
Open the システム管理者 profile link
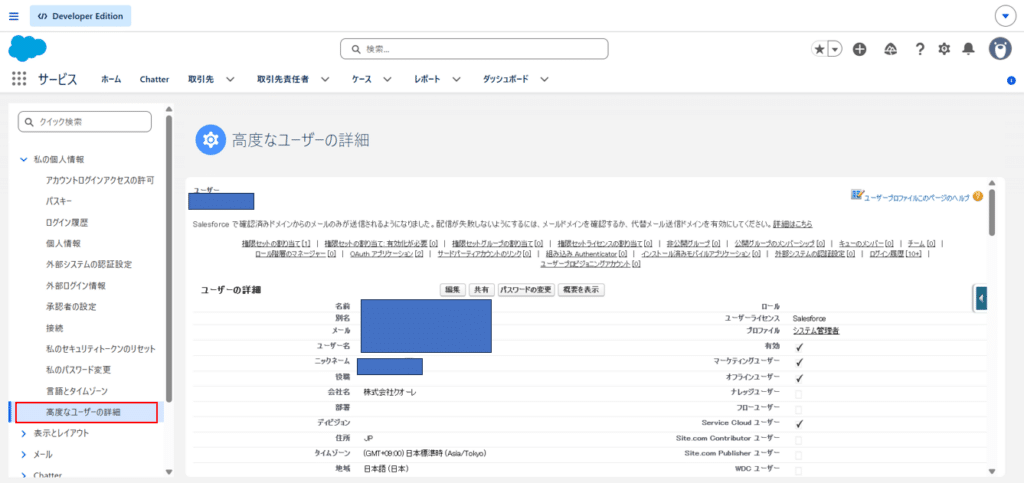coord(816,331)
